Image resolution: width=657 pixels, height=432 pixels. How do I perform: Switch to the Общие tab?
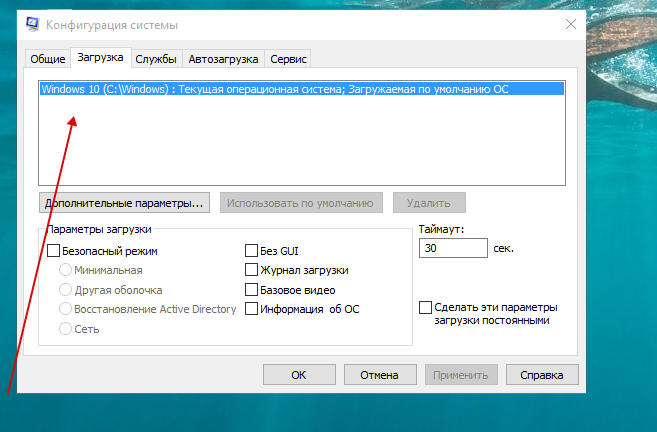click(48, 60)
